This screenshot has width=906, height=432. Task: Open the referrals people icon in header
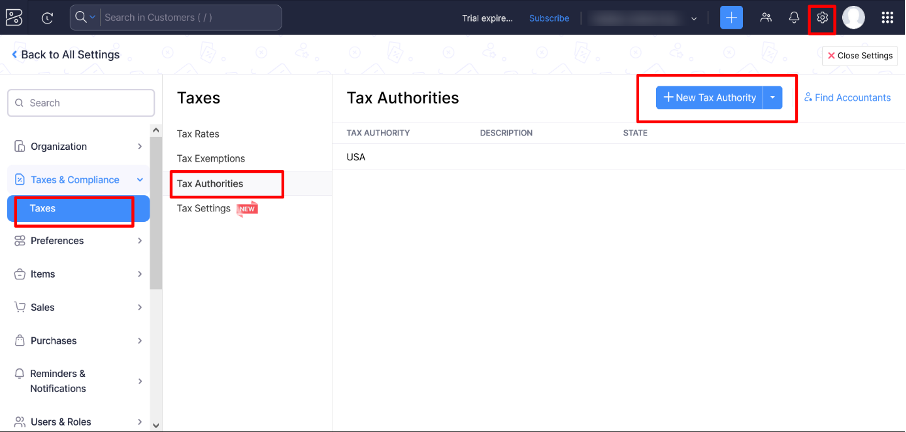click(x=766, y=18)
